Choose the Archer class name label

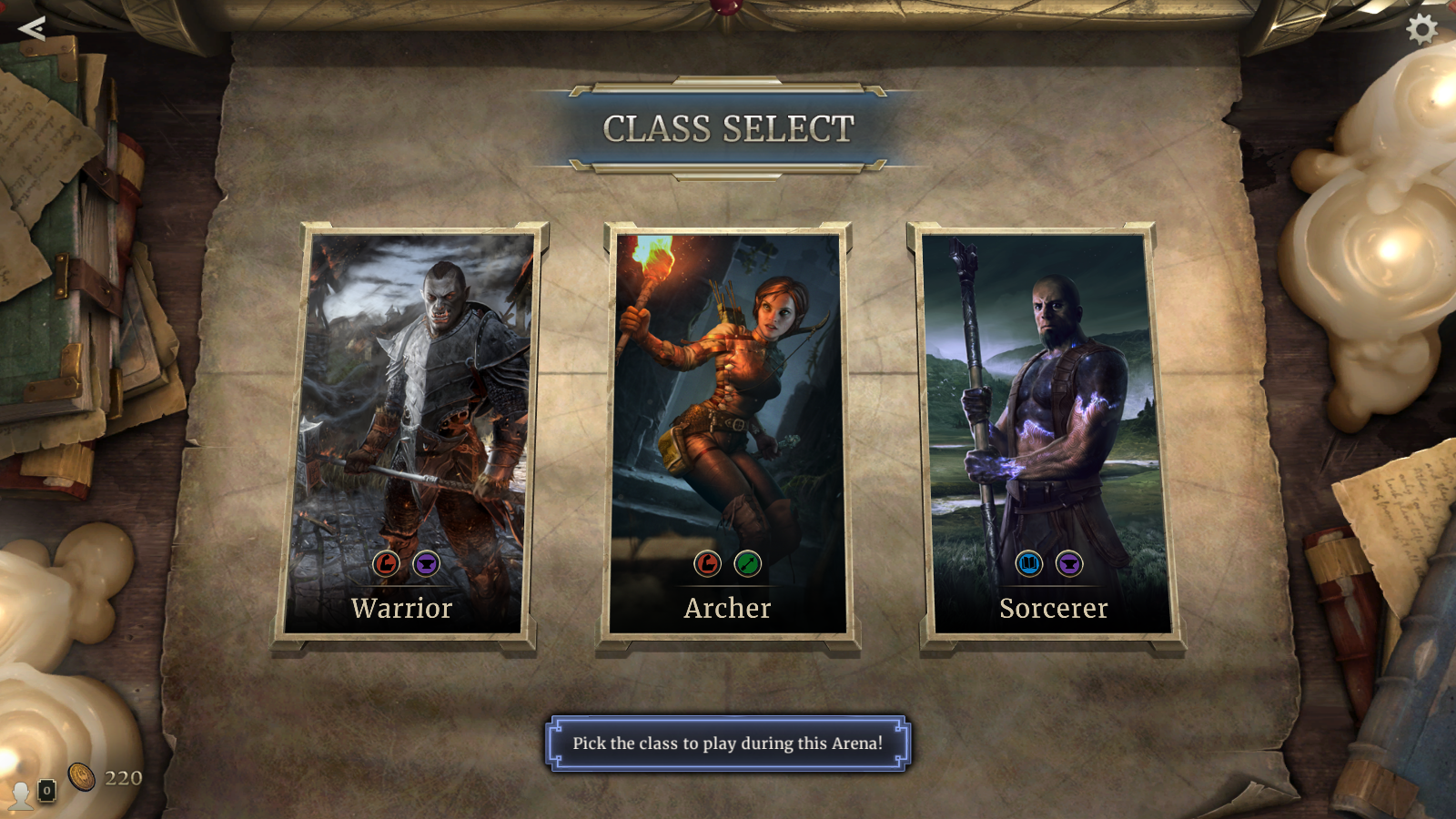(728, 608)
